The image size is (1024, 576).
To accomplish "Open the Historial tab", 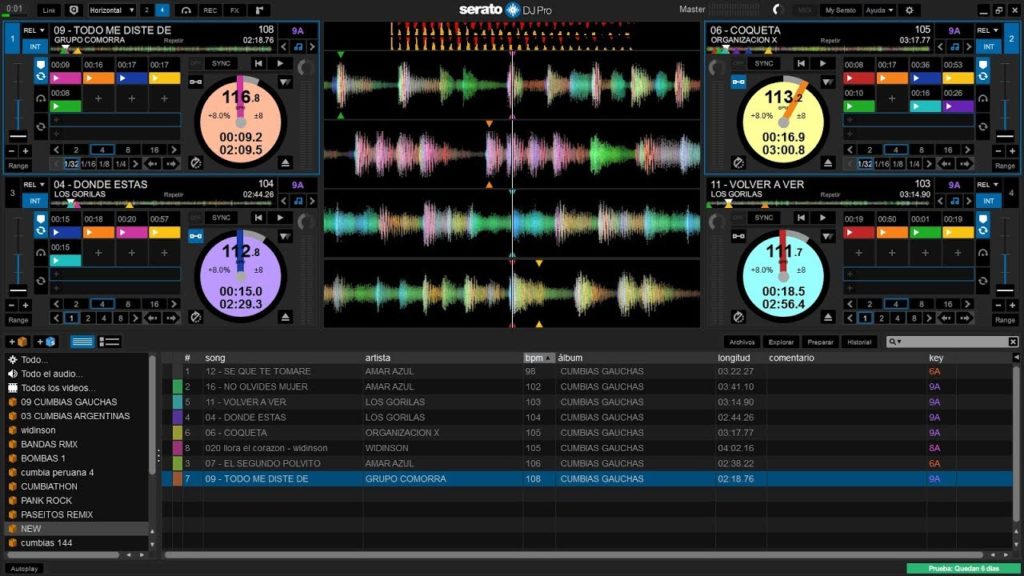I will click(860, 342).
